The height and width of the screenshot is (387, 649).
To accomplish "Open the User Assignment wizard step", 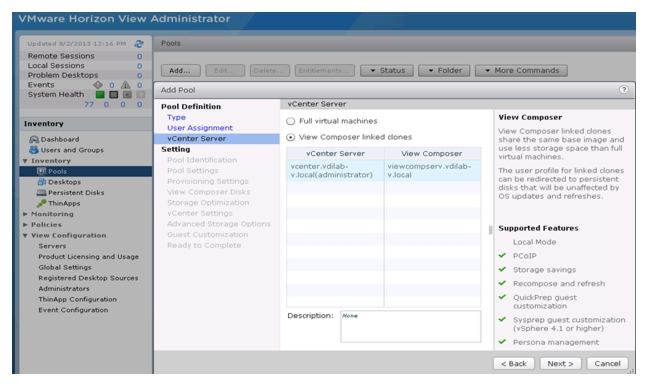I will coord(200,128).
